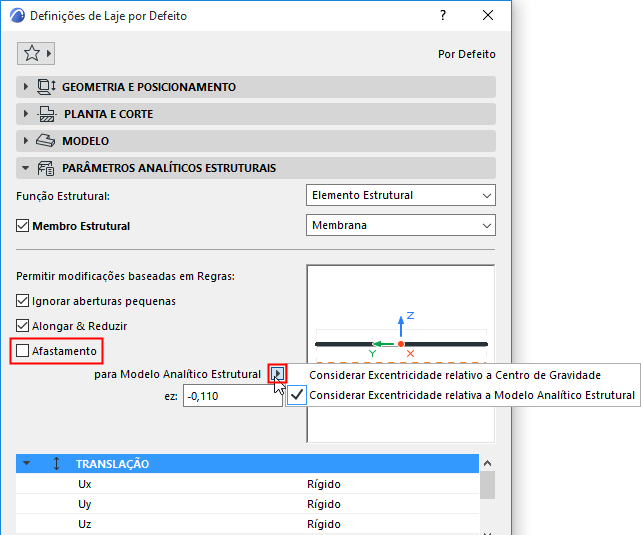Uncheck Alongar & Reduzir option
641x535 pixels.
(x=22, y=326)
